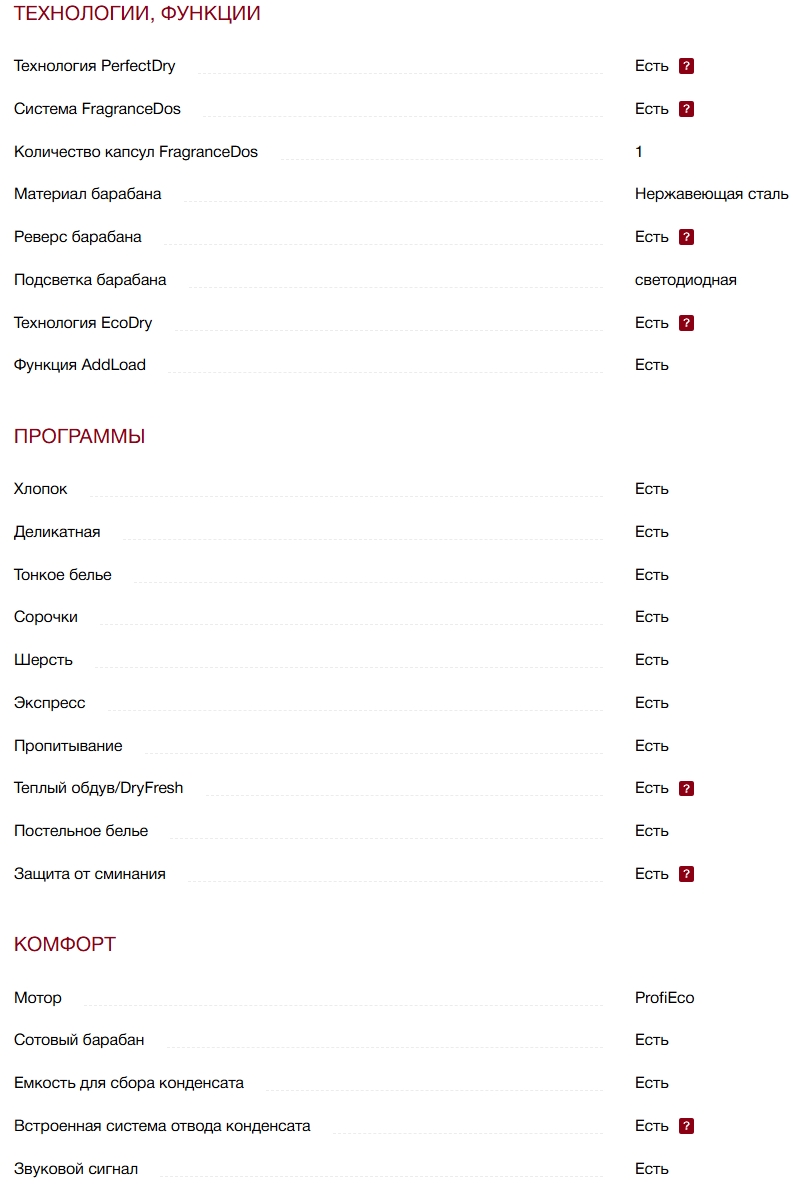Open help icon for Теплый обдув/DryFresh
Screen dimensions: 793x1197
point(686,789)
